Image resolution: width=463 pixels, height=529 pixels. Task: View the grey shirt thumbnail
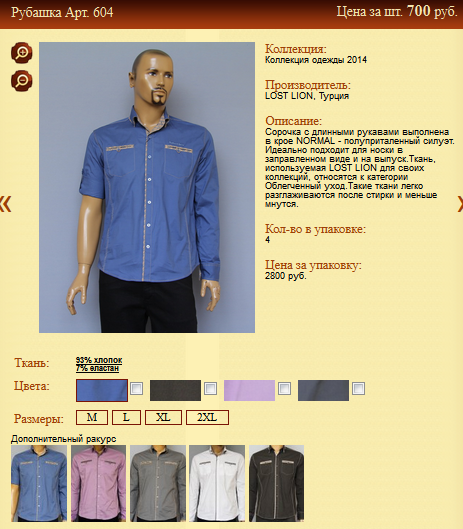(158, 483)
